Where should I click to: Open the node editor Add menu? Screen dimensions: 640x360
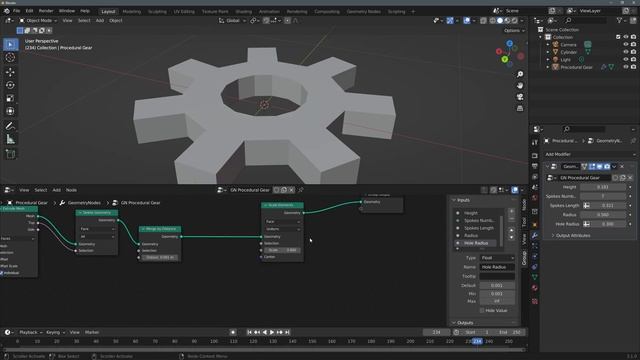[56, 190]
